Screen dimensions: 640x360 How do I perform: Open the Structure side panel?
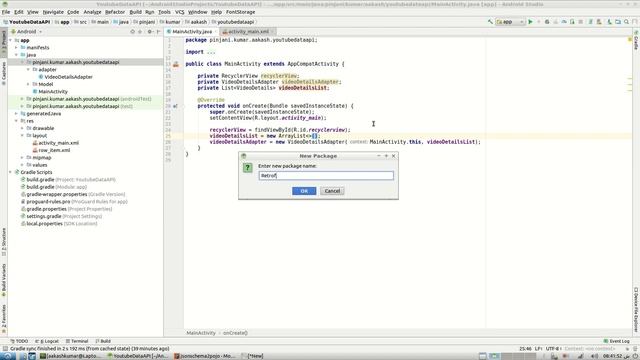[4, 242]
